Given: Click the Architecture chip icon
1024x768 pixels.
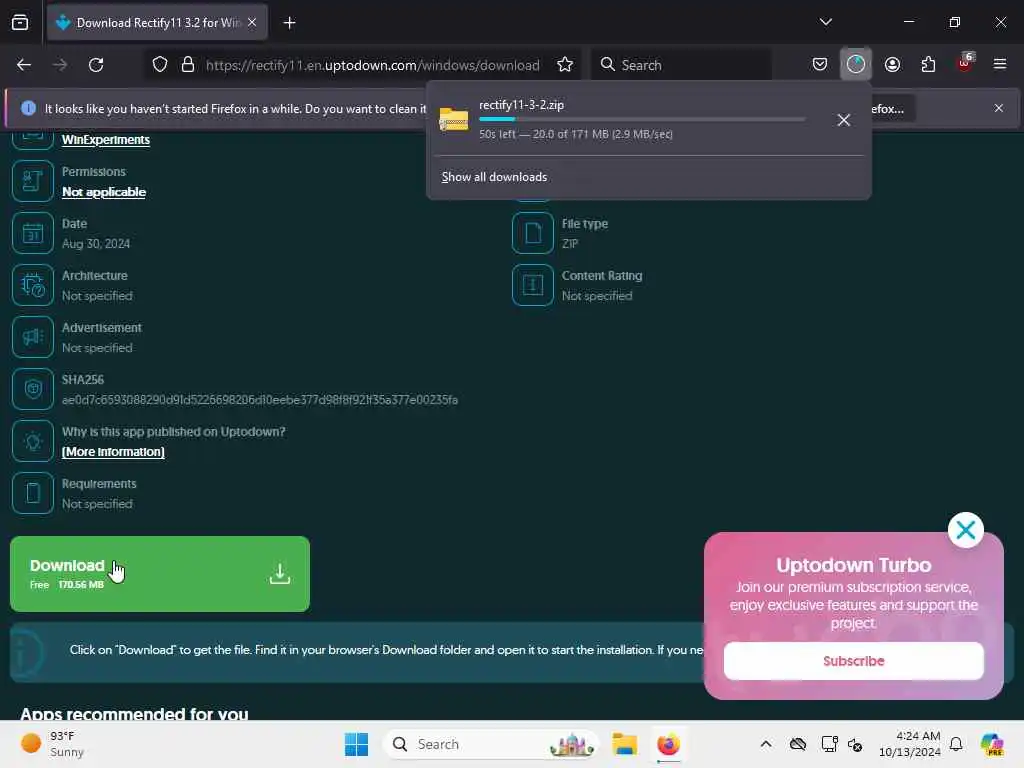Looking at the screenshot, I should (x=33, y=285).
